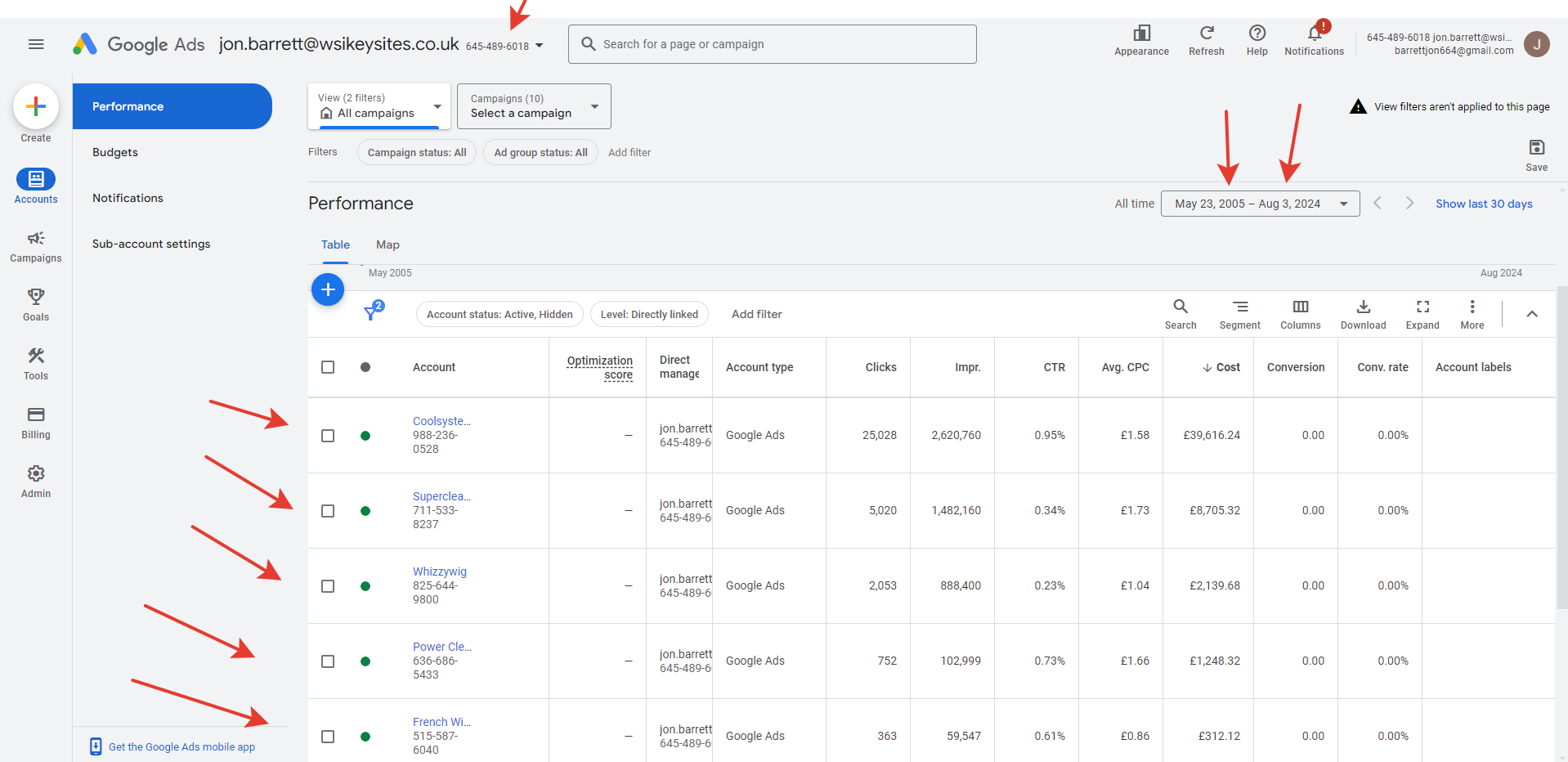Select Performance in the side menu
1568x762 pixels.
pos(172,106)
